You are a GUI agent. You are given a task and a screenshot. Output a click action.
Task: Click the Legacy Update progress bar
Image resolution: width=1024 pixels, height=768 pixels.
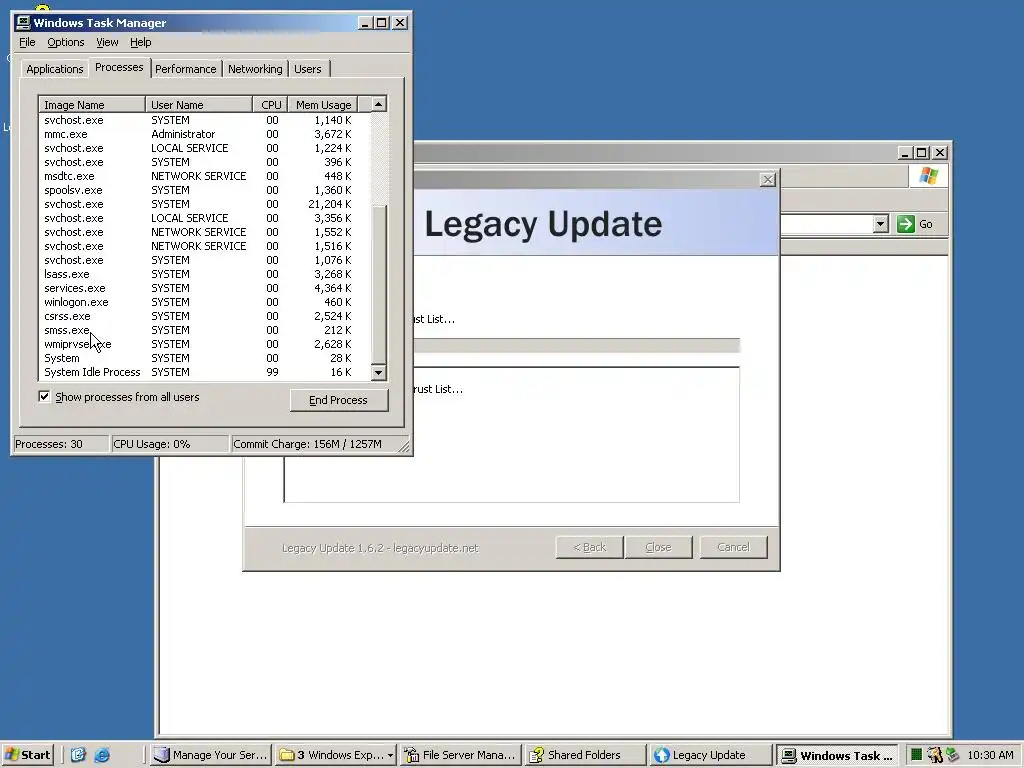[x=577, y=345]
